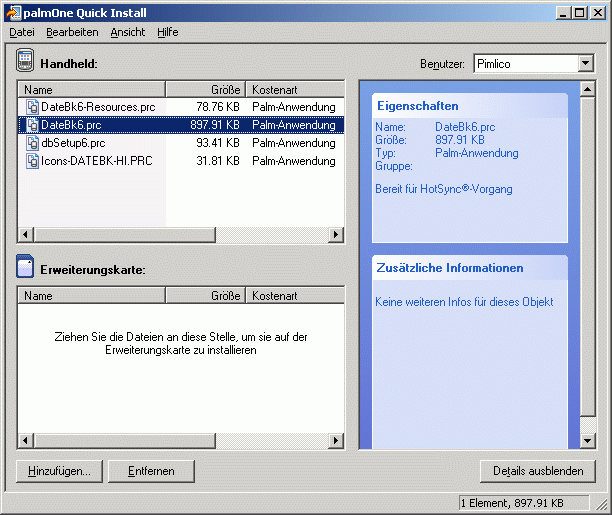612x515 pixels.
Task: Click the dbSetup6.prc file icon
Action: click(x=32, y=143)
